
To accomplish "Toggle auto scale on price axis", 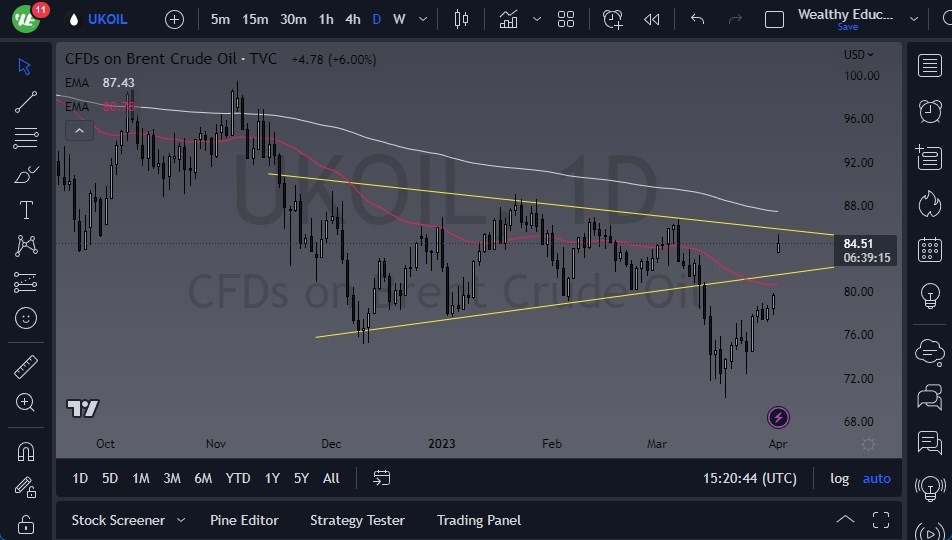I will [x=876, y=478].
